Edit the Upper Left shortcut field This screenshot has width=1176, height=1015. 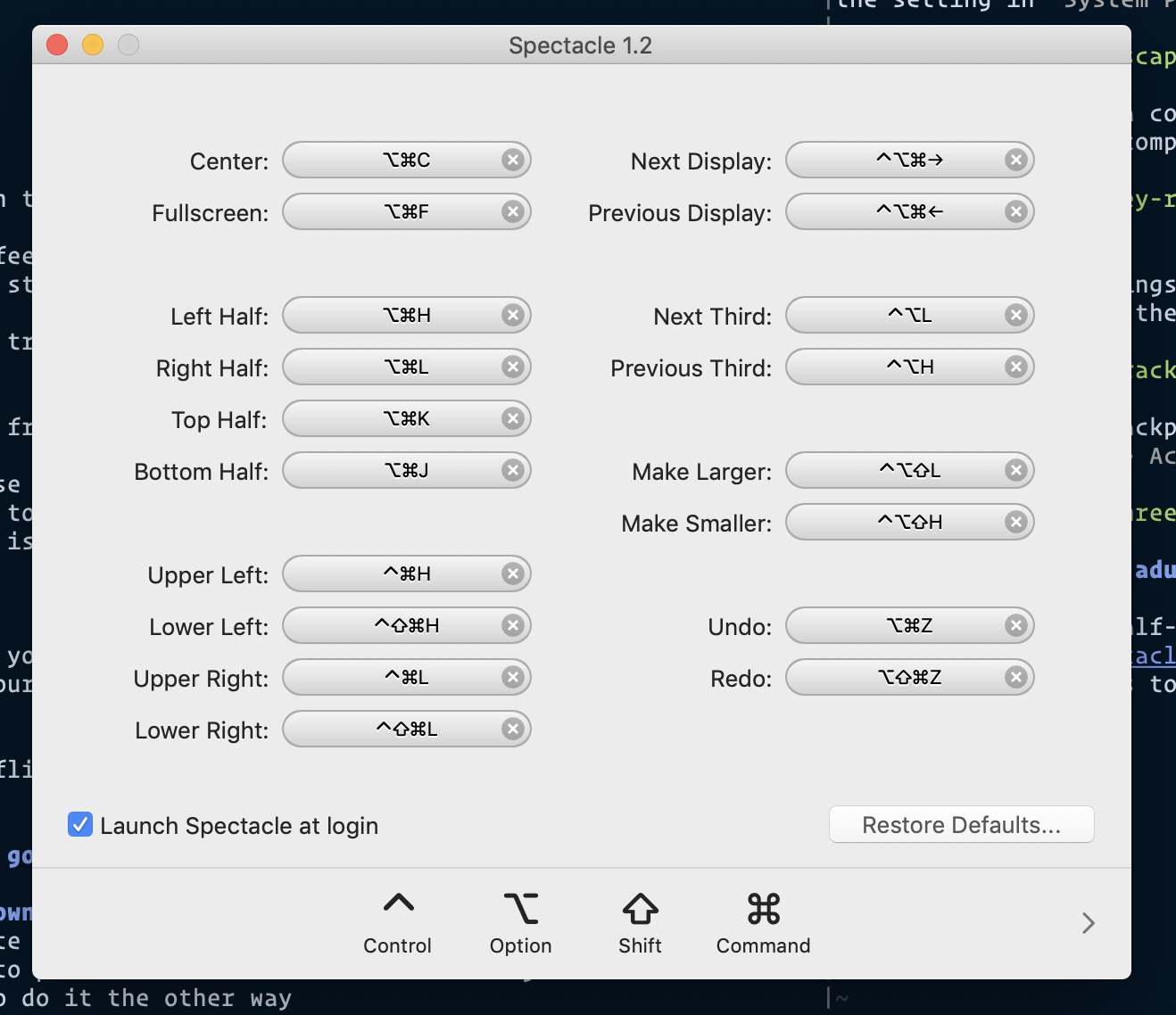tap(407, 574)
